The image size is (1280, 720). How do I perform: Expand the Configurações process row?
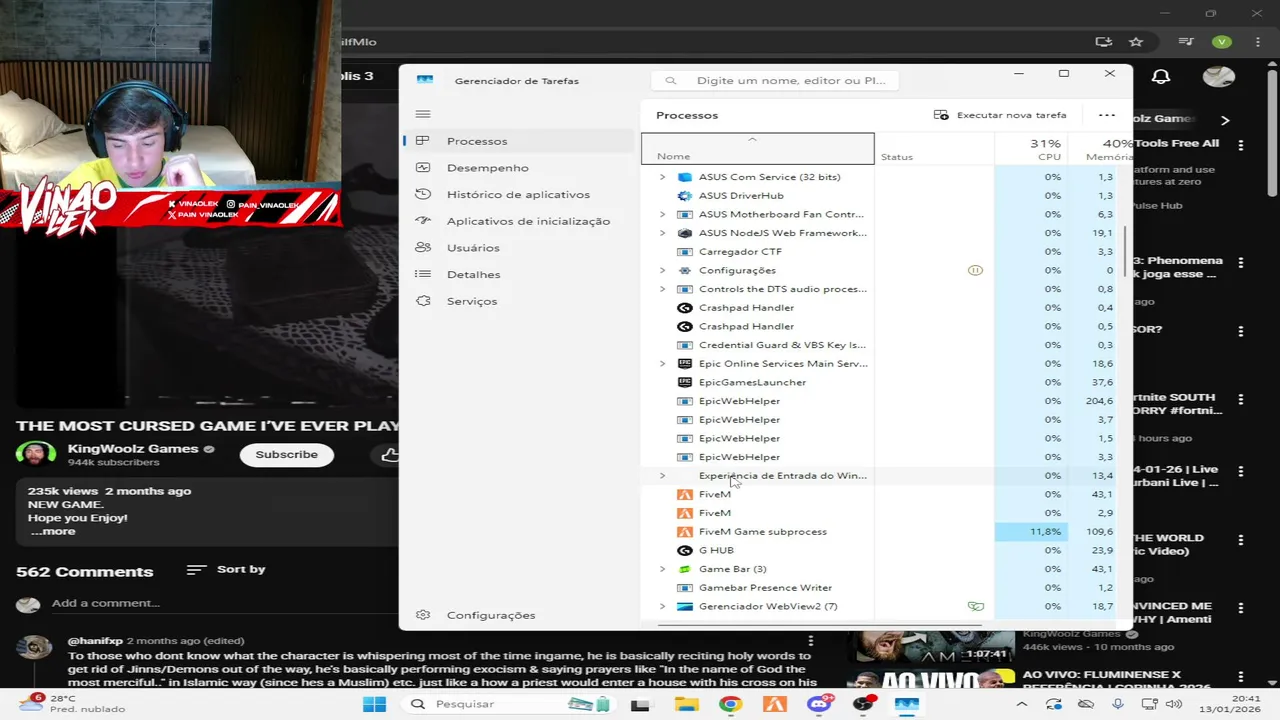(662, 270)
